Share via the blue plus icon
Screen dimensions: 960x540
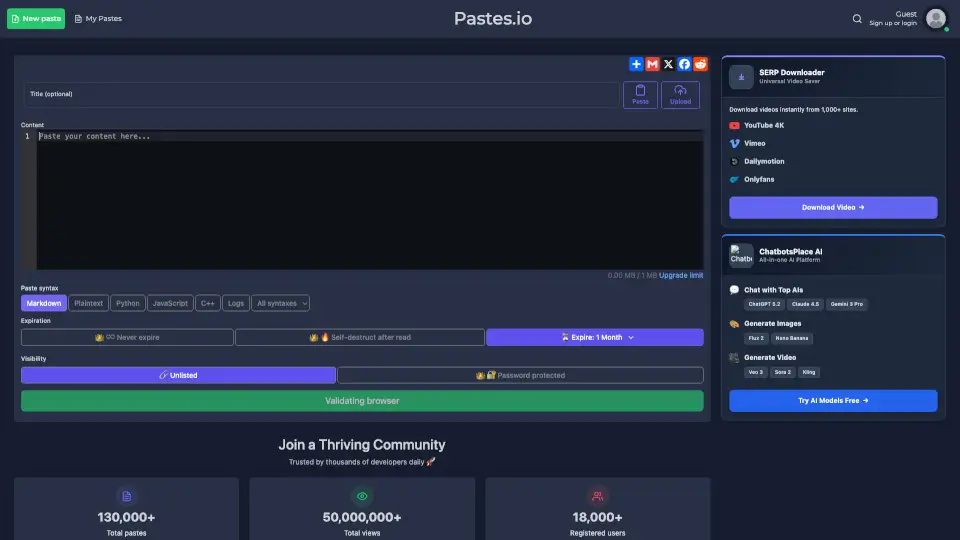pos(636,64)
